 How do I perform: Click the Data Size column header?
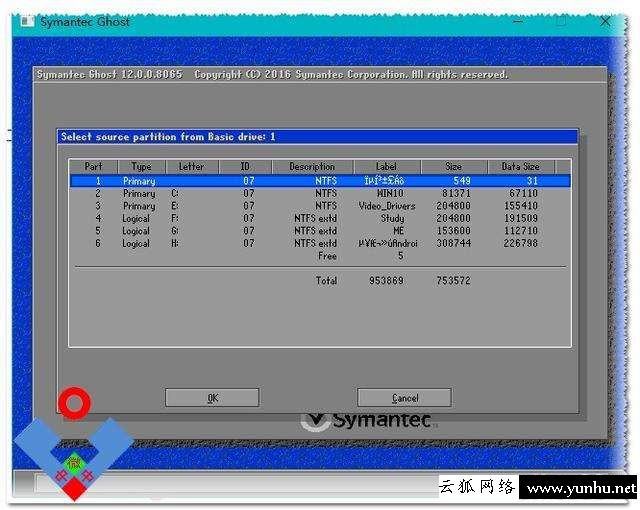(x=520, y=166)
